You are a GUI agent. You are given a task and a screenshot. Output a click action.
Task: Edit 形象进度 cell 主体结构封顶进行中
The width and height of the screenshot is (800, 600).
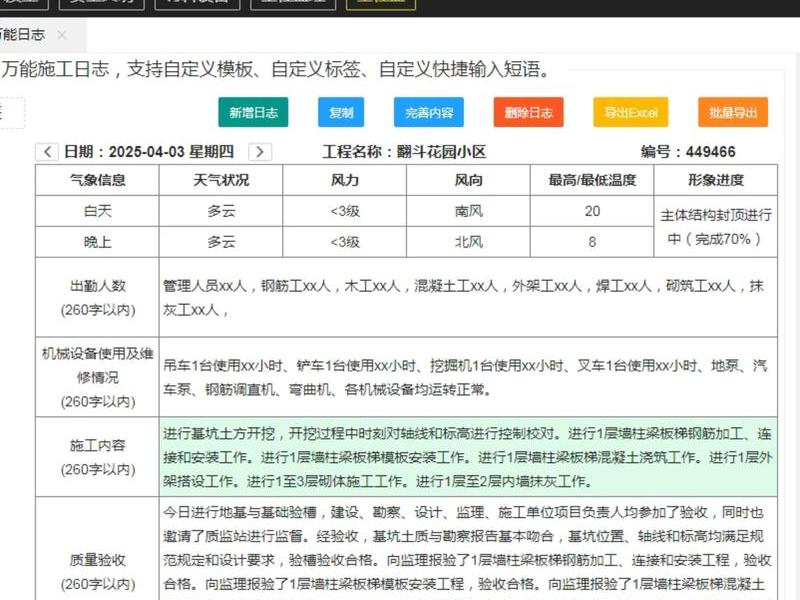(715, 227)
